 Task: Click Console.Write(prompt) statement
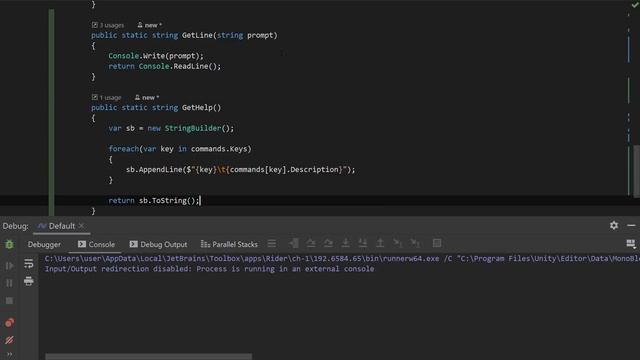(x=156, y=56)
